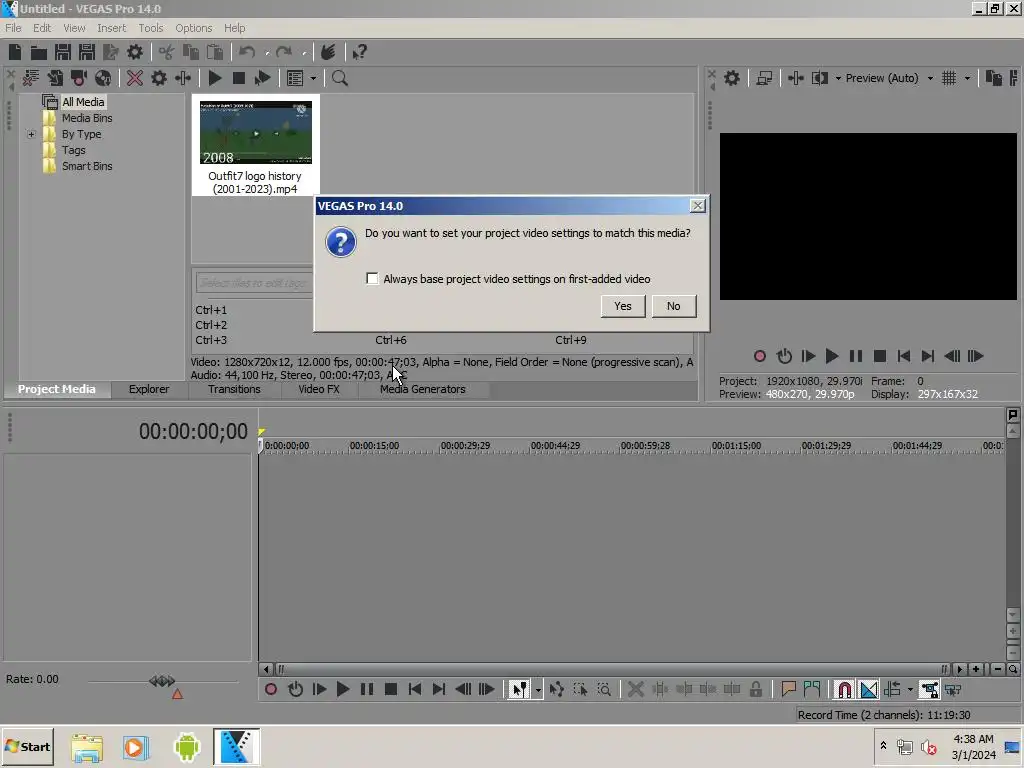Click the Redo arrow in main toolbar
This screenshot has width=1024, height=768.
(283, 52)
